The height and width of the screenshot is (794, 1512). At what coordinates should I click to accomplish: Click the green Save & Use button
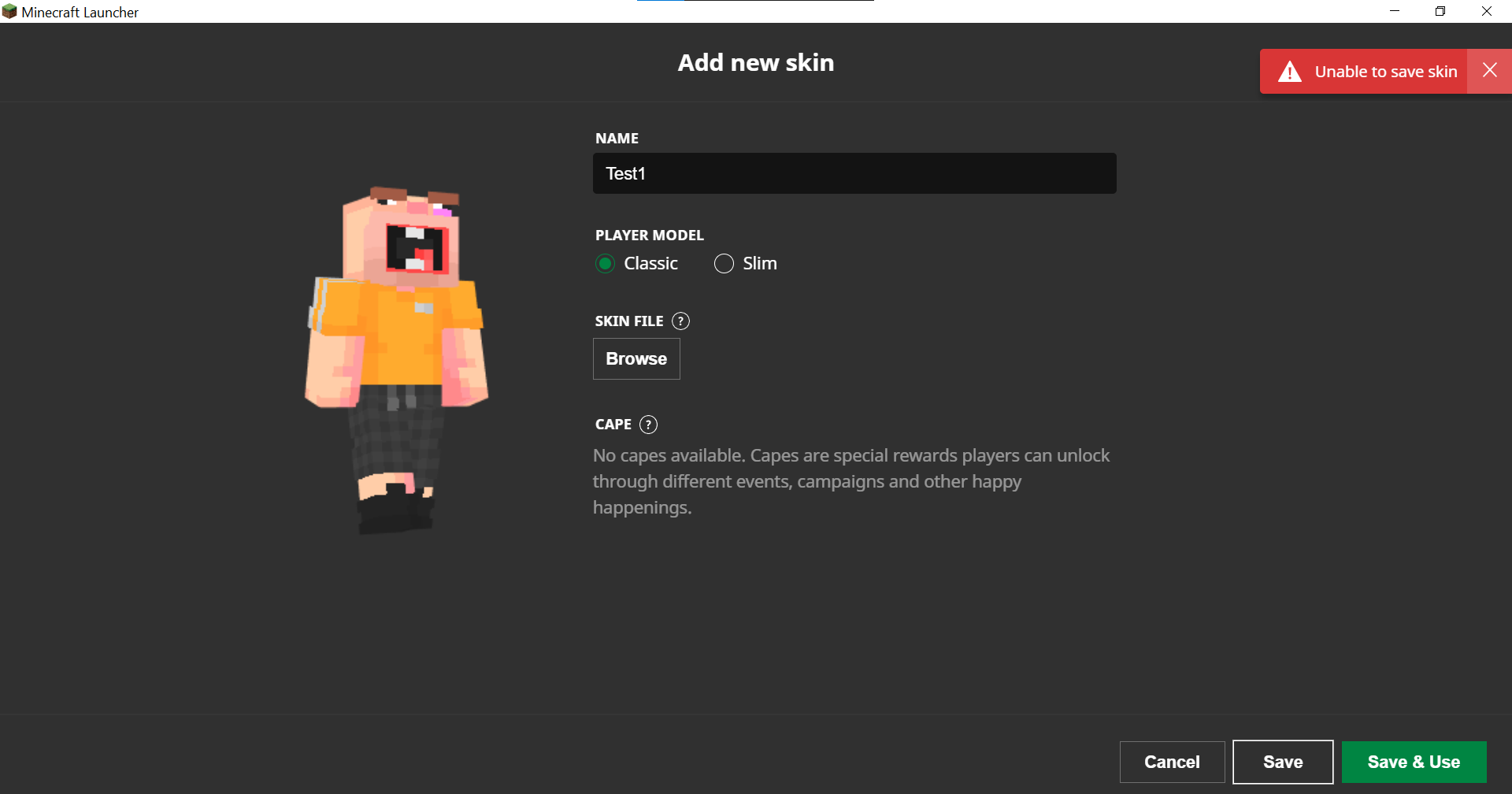(1414, 762)
